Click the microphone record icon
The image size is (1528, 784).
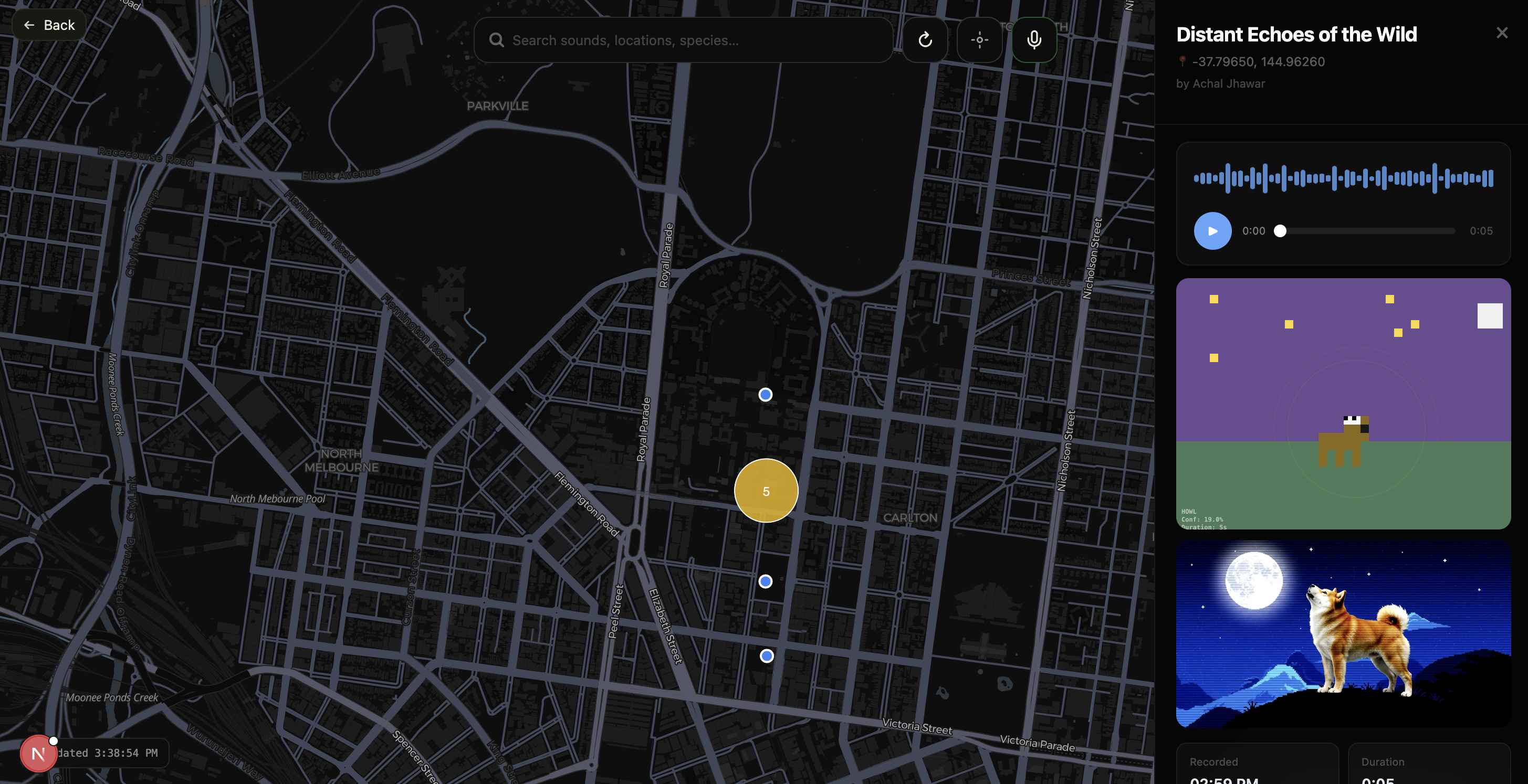tap(1034, 40)
